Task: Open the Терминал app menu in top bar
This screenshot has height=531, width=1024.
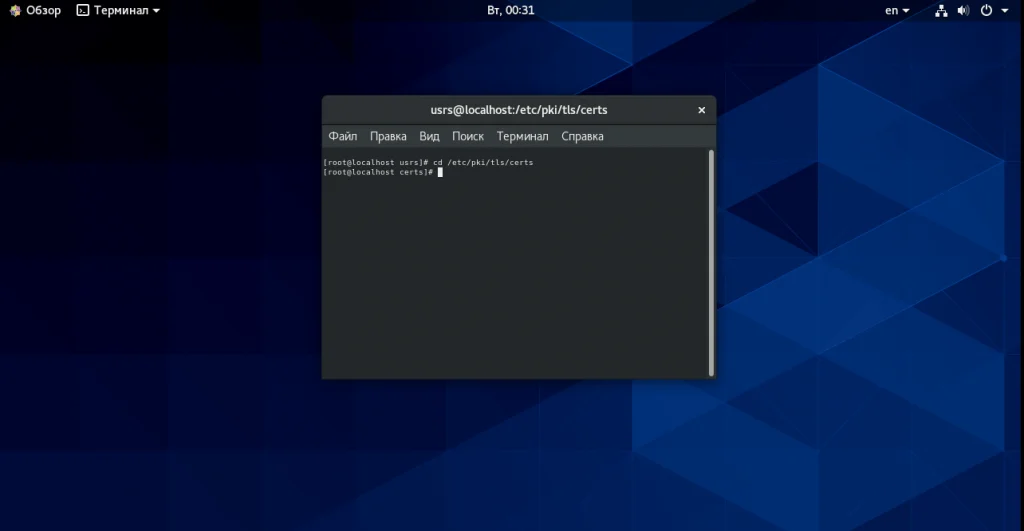Action: (118, 10)
